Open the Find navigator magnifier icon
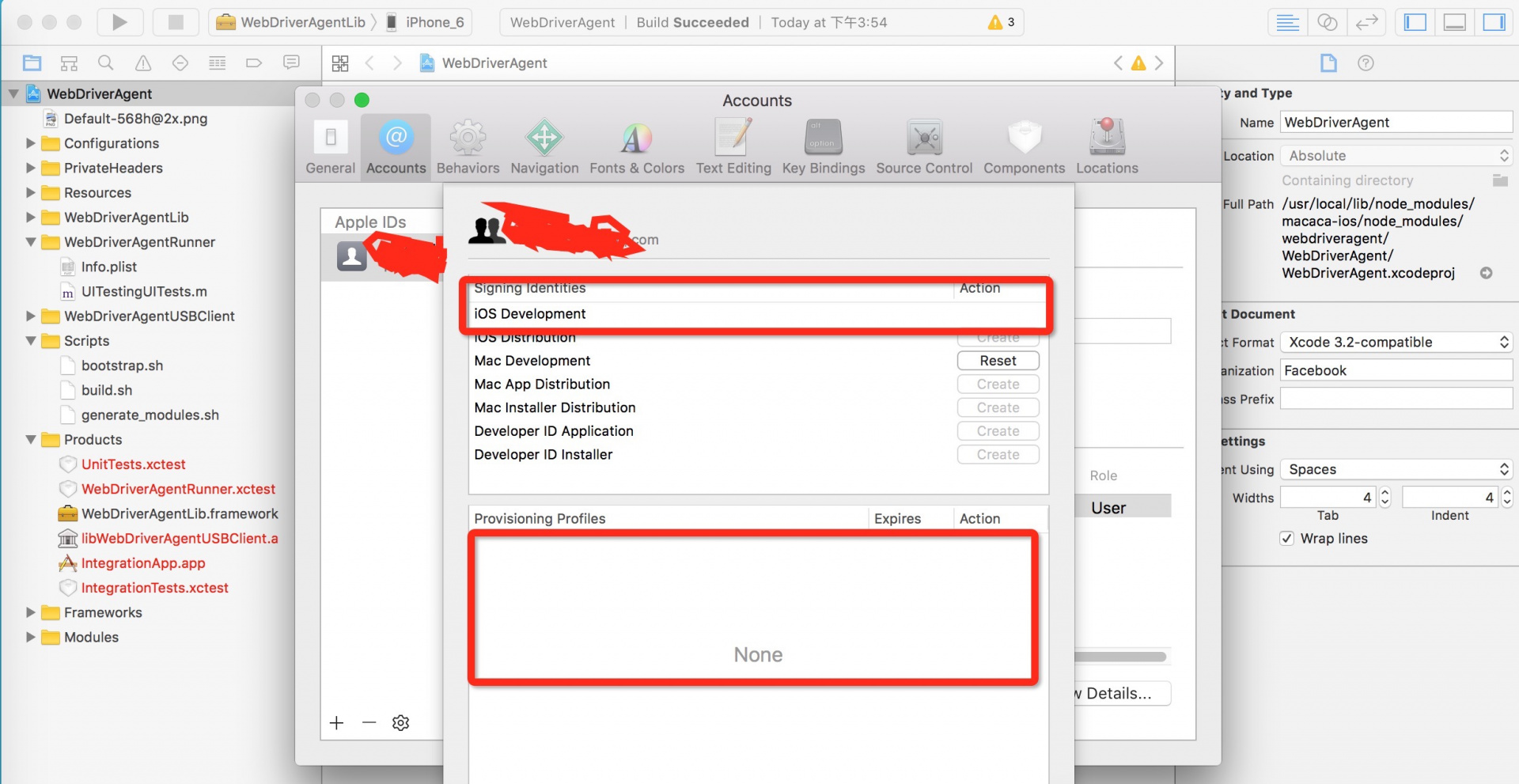1519x784 pixels. [x=105, y=62]
